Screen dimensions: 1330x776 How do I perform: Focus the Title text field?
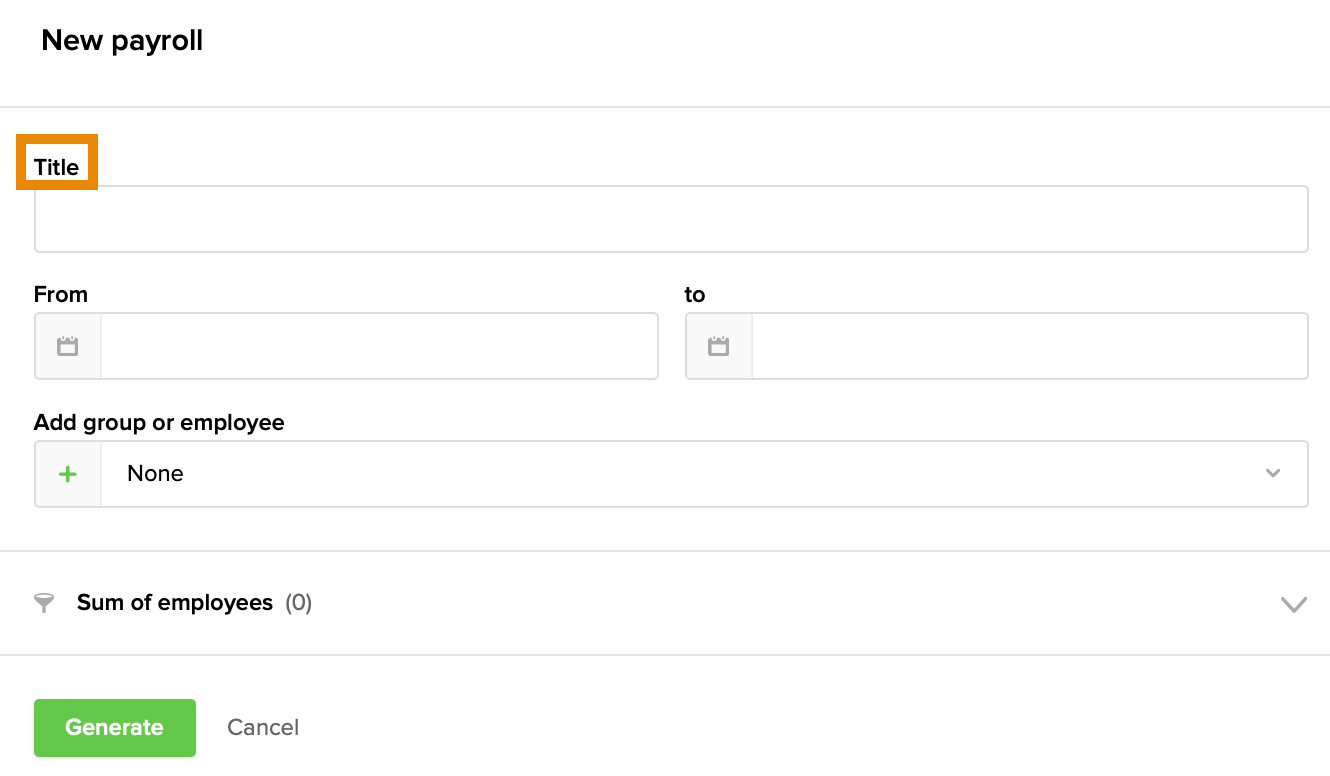pos(671,219)
